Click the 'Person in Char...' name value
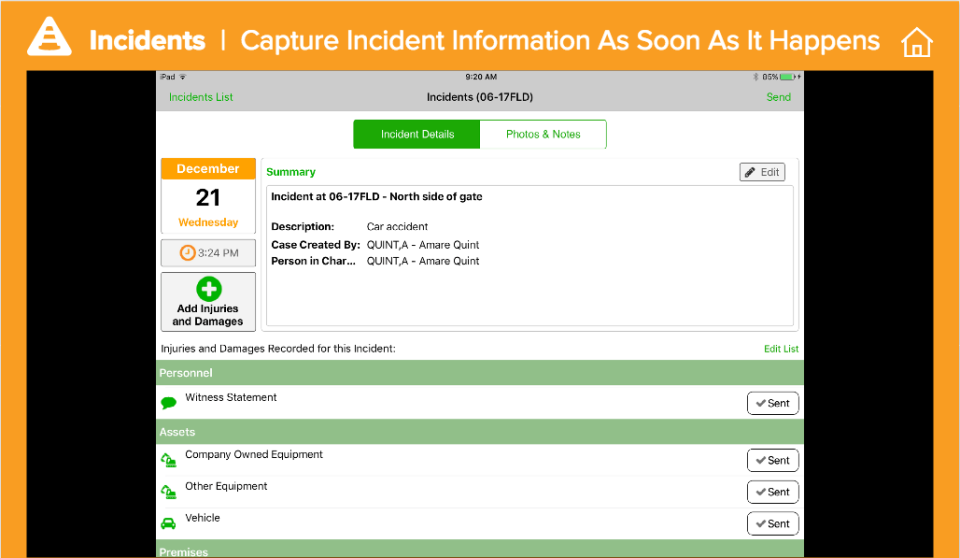960x558 pixels. (422, 261)
